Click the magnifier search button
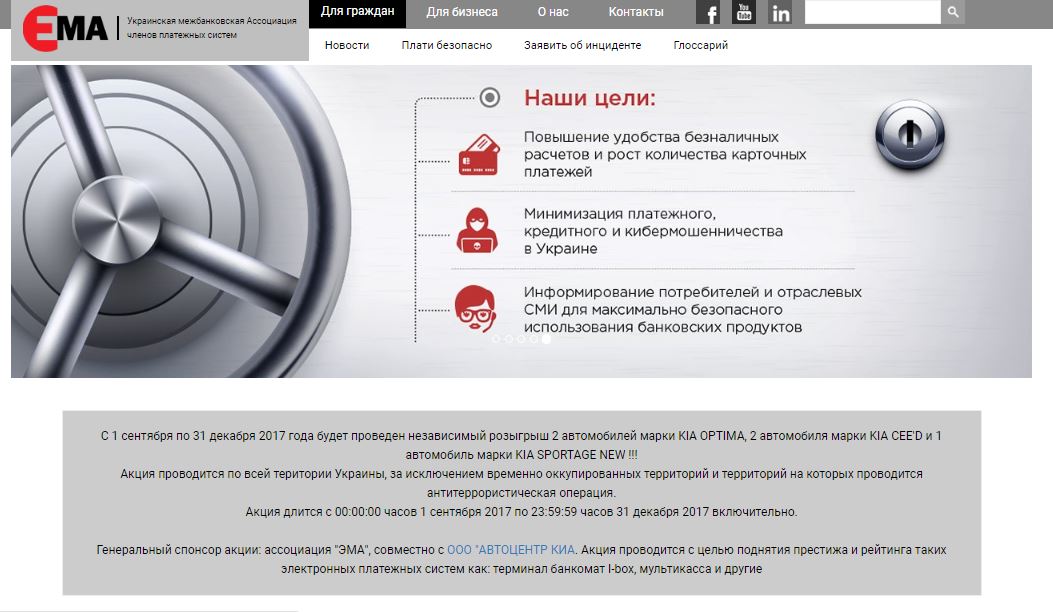This screenshot has height=612, width=1053. (952, 12)
